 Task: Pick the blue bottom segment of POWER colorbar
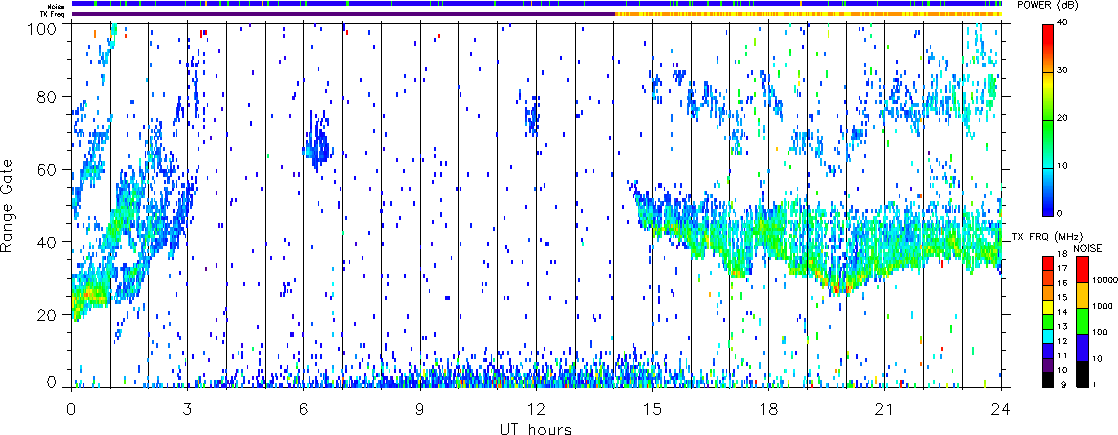coord(1047,204)
